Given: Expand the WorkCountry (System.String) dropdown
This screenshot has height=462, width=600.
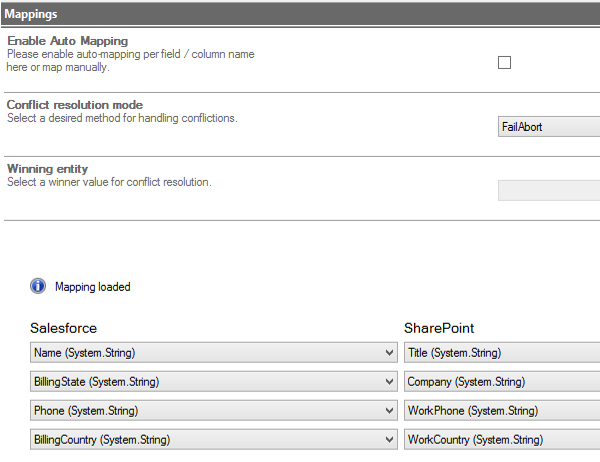Looking at the screenshot, I should click(502, 439).
